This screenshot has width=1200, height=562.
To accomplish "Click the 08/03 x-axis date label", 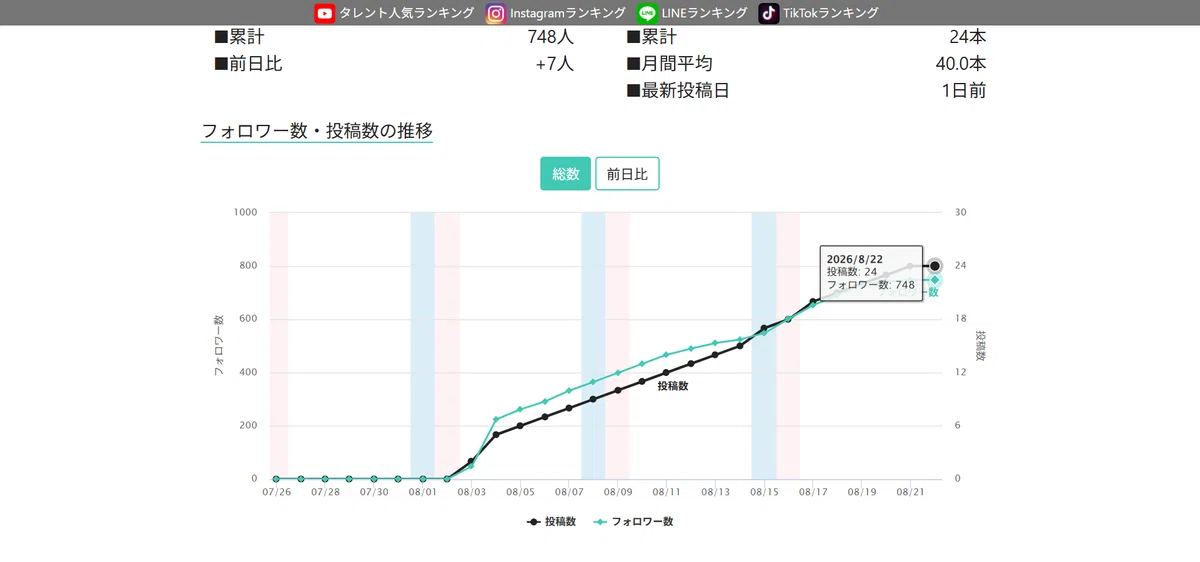I will [x=472, y=492].
